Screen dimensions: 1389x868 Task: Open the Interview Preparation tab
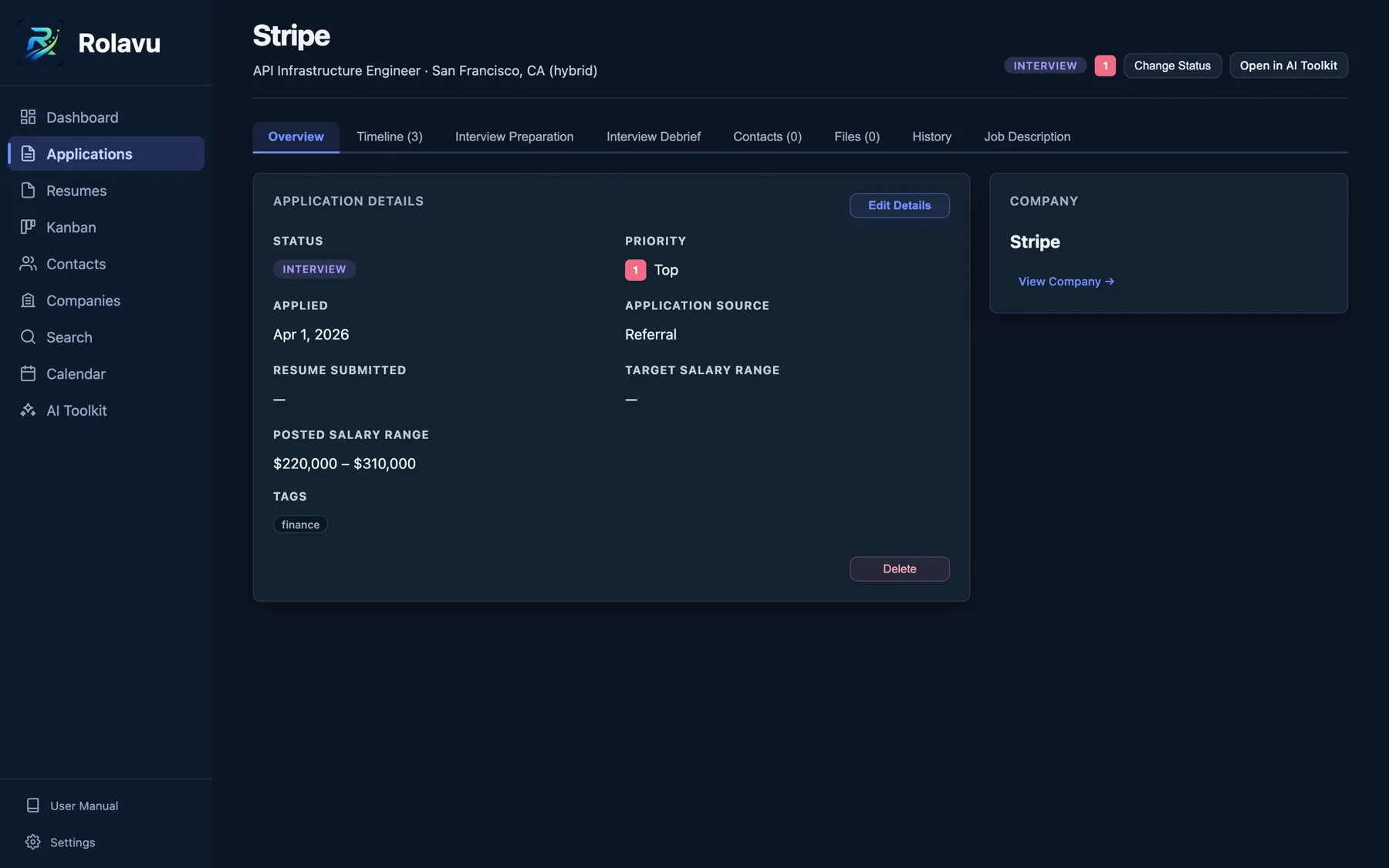click(x=514, y=137)
